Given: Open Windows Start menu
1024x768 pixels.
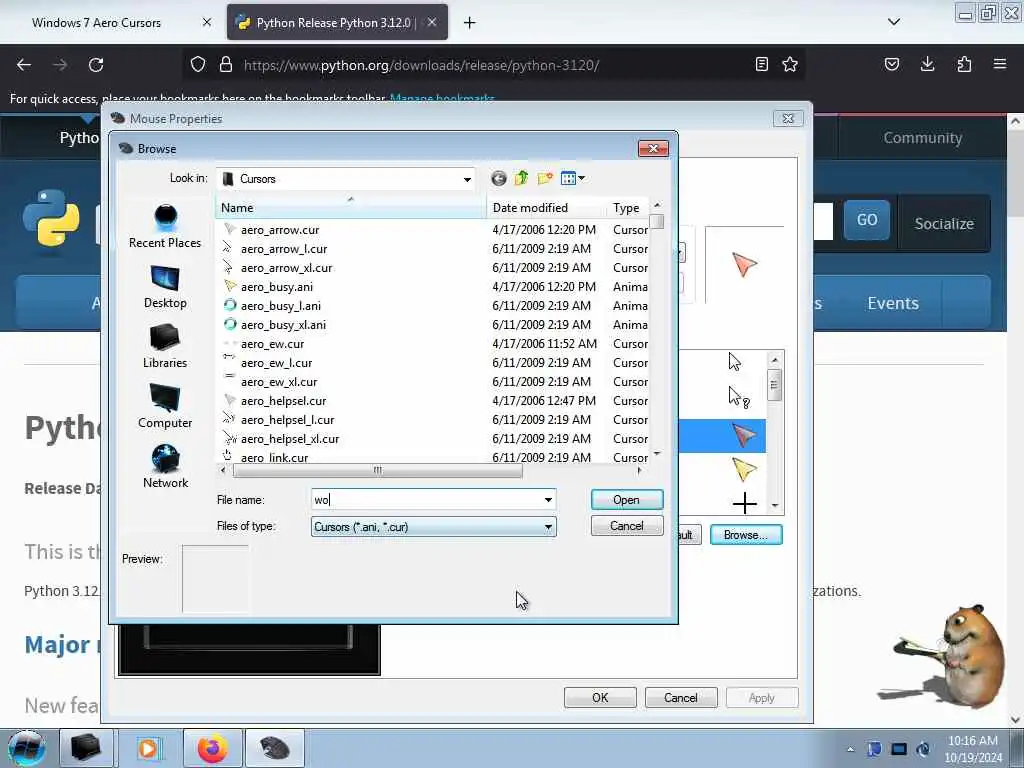Looking at the screenshot, I should [27, 748].
